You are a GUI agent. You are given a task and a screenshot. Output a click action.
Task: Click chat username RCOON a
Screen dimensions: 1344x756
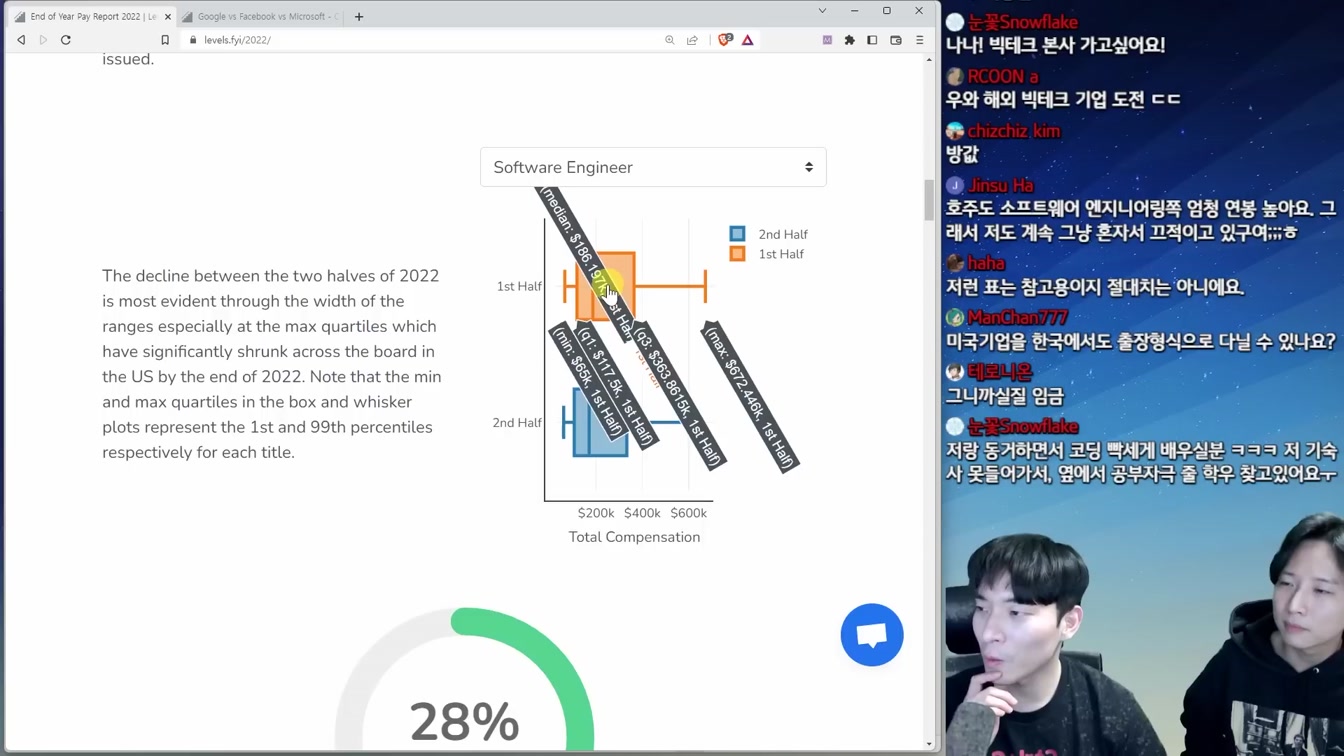pos(1003,77)
